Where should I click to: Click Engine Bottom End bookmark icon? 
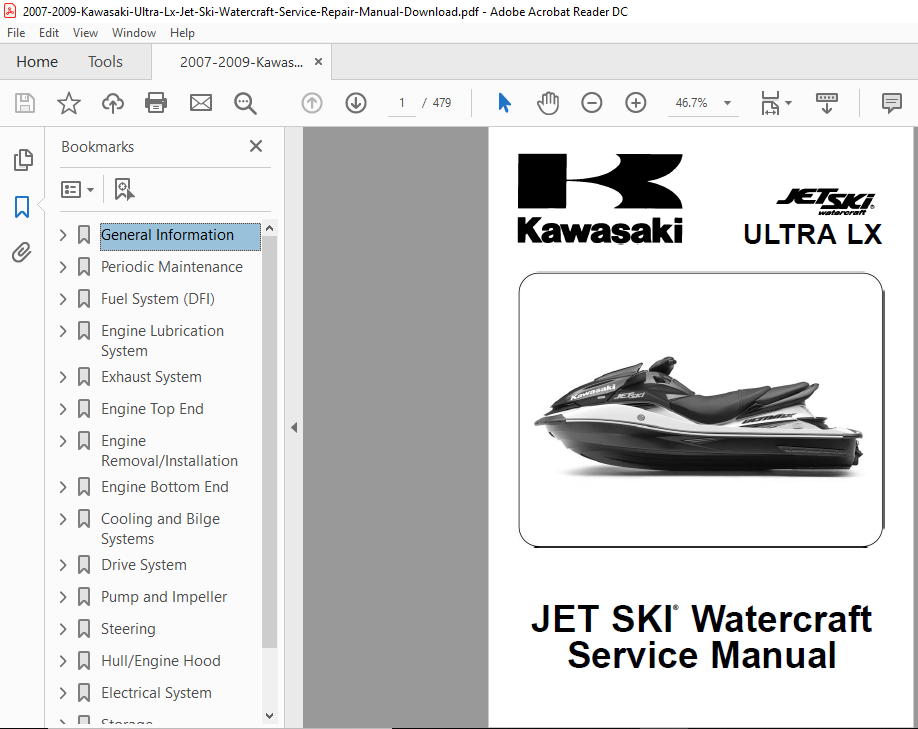click(84, 487)
